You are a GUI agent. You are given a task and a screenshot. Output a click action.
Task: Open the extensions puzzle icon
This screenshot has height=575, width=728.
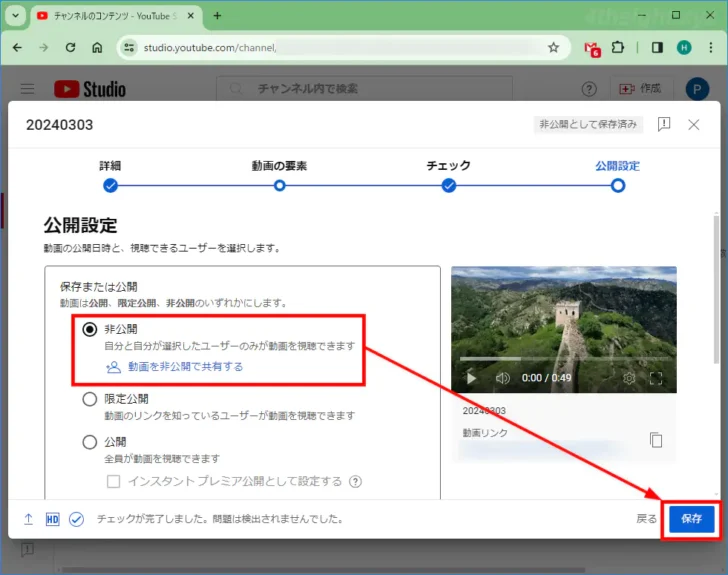(x=618, y=47)
